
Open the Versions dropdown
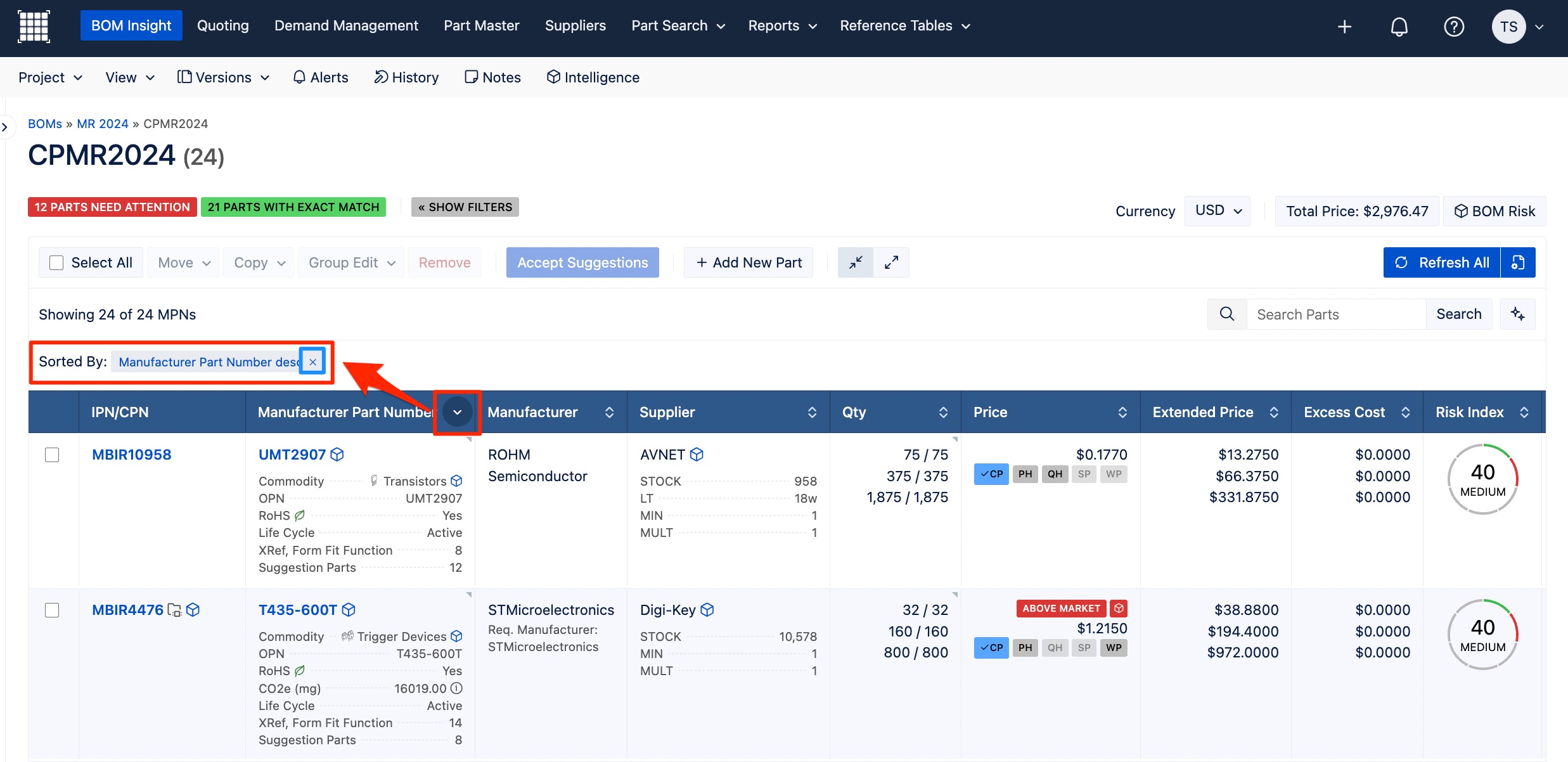(223, 77)
